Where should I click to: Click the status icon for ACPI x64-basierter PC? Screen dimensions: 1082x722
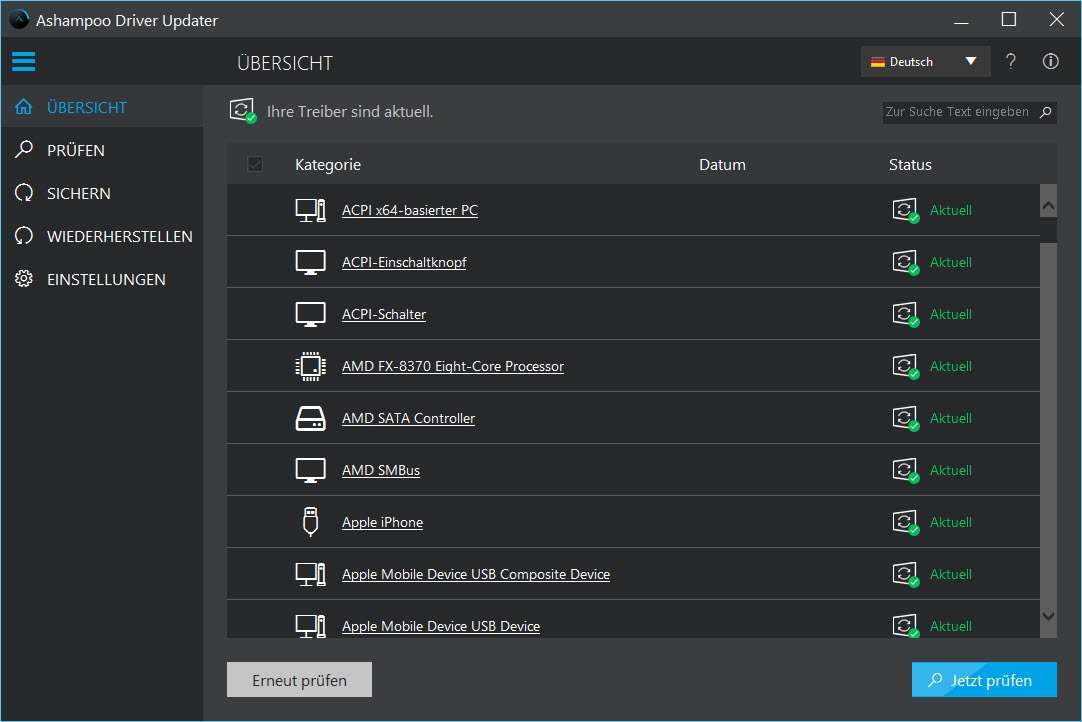905,210
